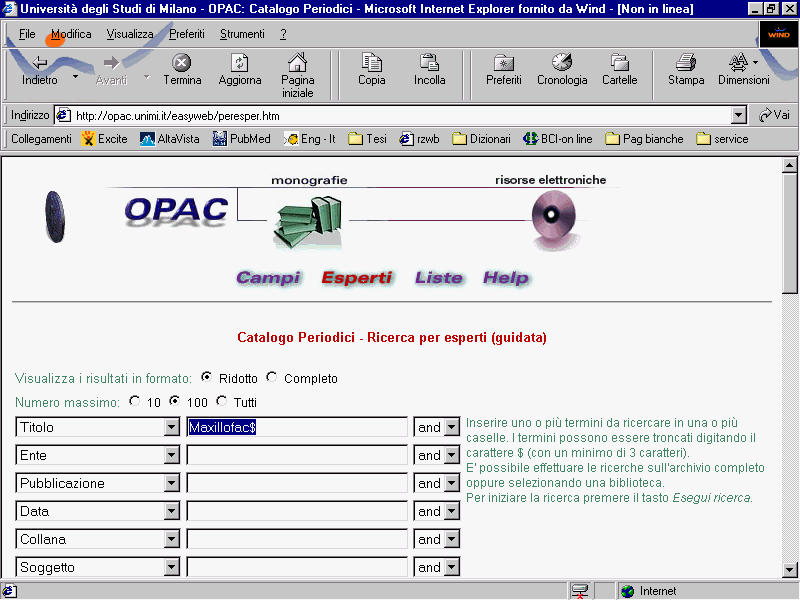The width and height of the screenshot is (800, 600).
Task: Stop page loading with Termina icon
Action: click(x=182, y=63)
